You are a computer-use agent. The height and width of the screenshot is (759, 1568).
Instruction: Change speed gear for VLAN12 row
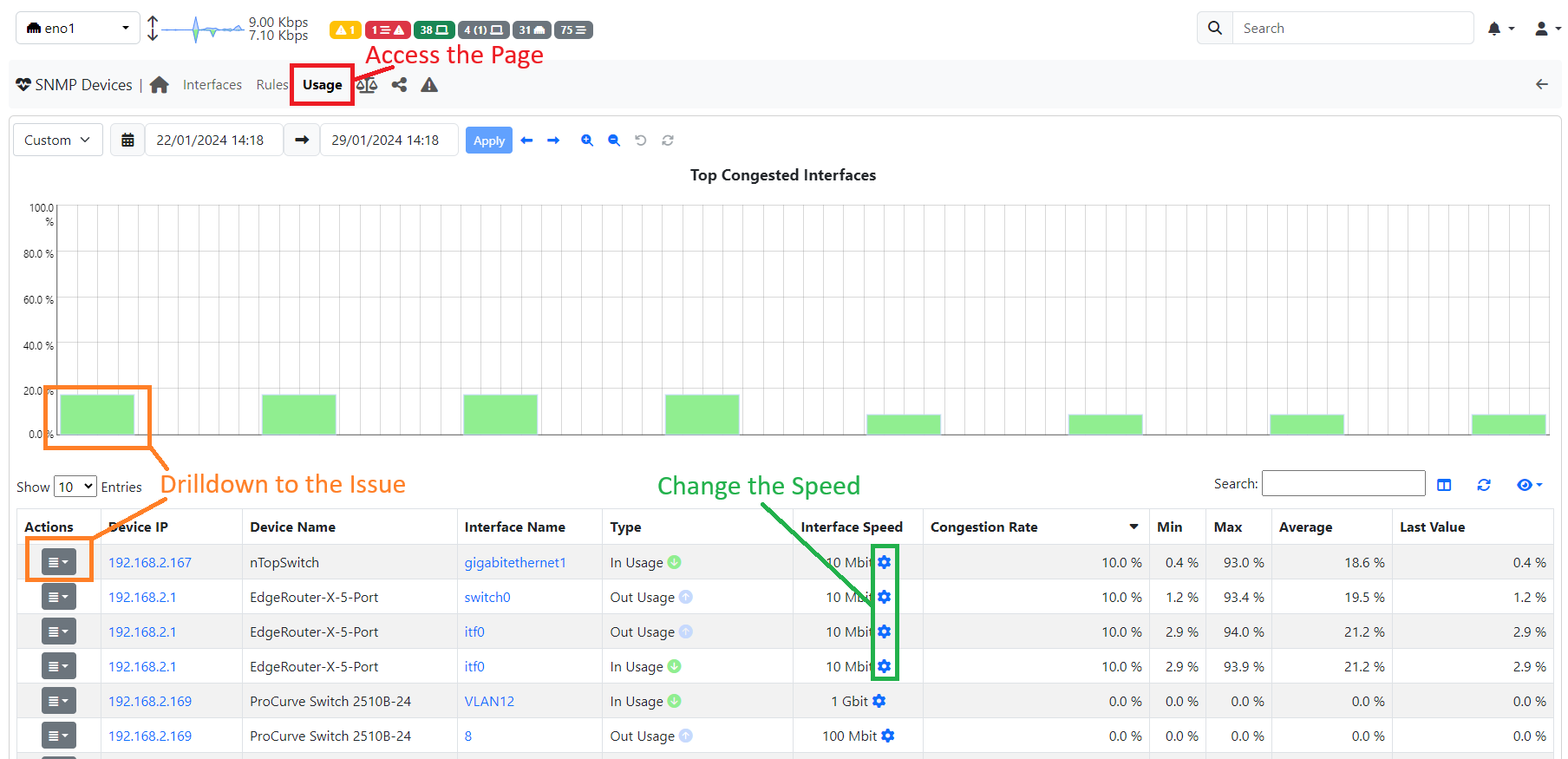(879, 701)
